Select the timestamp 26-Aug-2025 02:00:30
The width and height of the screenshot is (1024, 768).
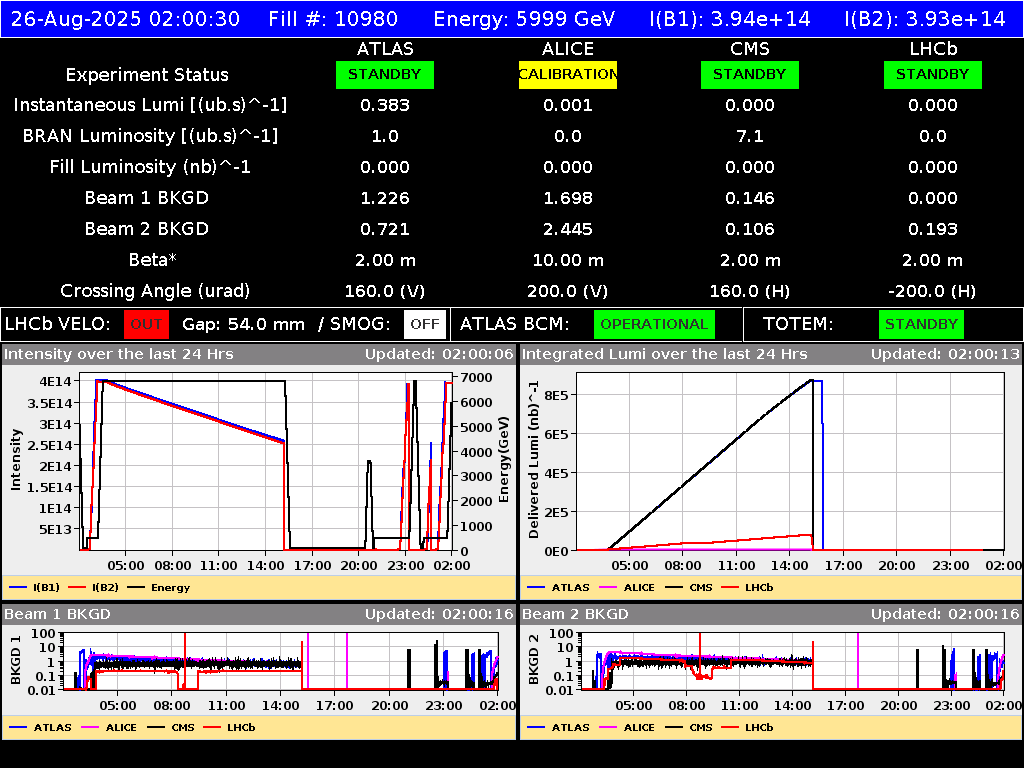point(125,19)
